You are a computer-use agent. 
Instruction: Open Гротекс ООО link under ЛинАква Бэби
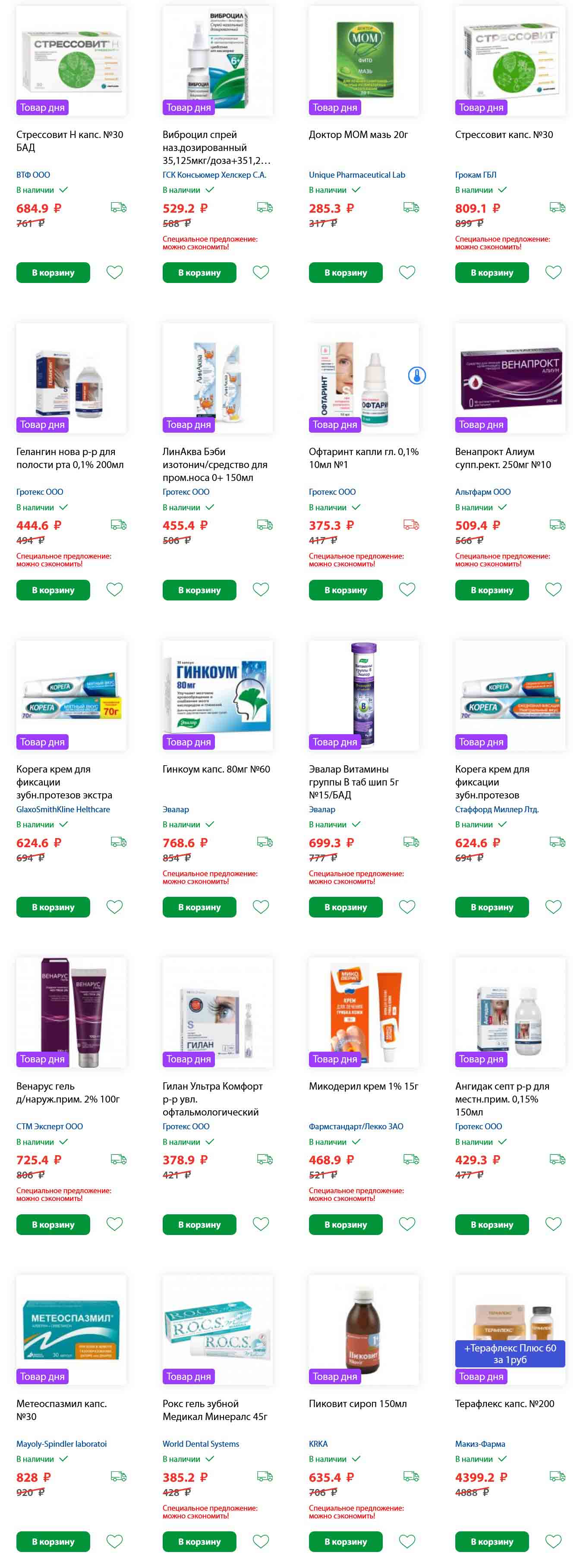[186, 492]
